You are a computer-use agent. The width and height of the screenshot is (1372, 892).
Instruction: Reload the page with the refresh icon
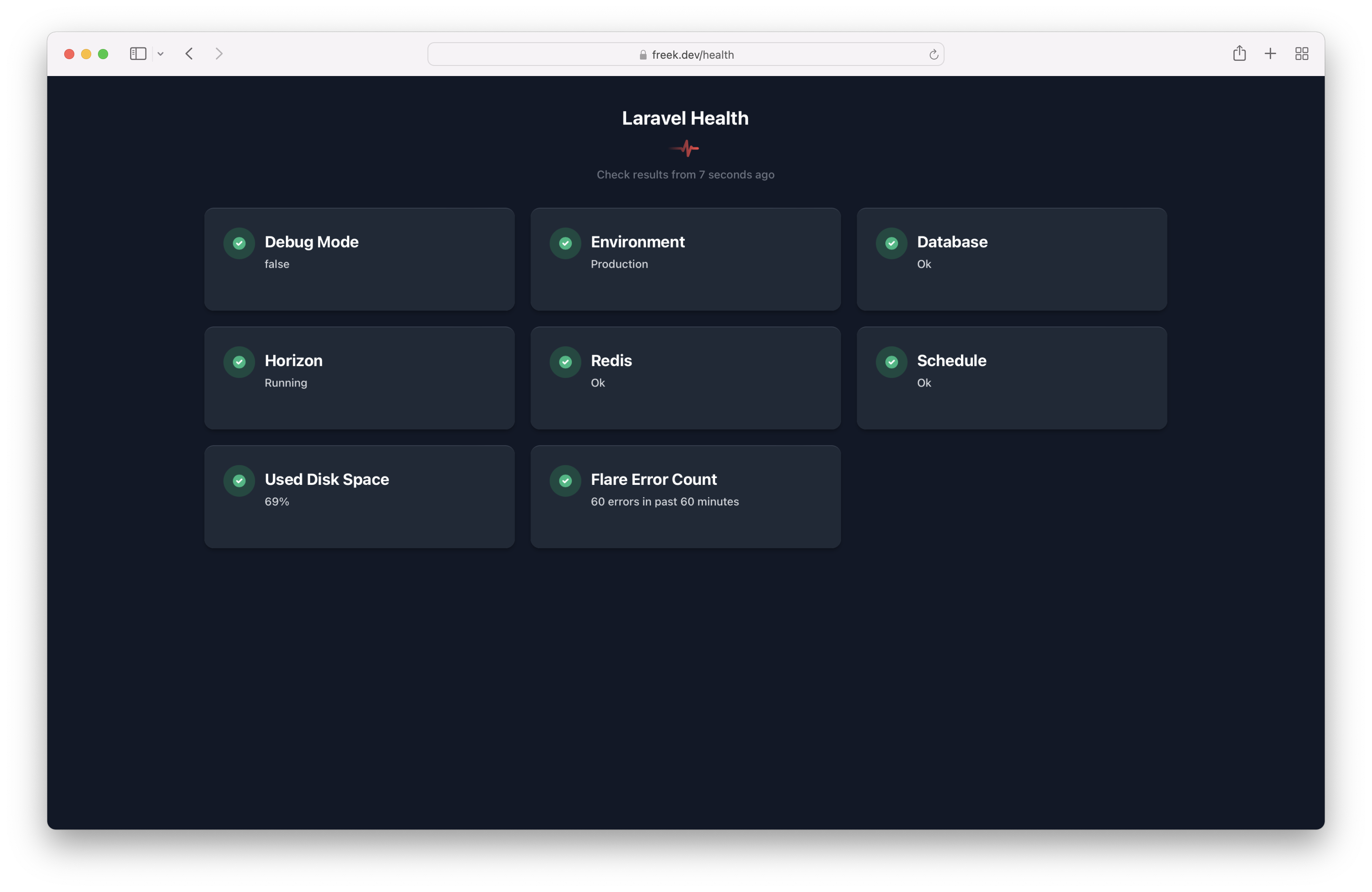click(x=933, y=55)
